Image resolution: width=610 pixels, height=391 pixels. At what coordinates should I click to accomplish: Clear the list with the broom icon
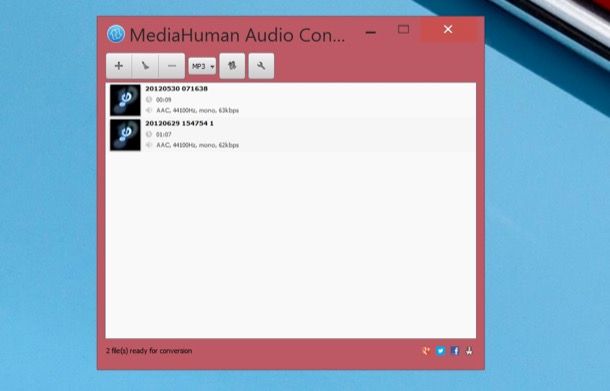(145, 66)
